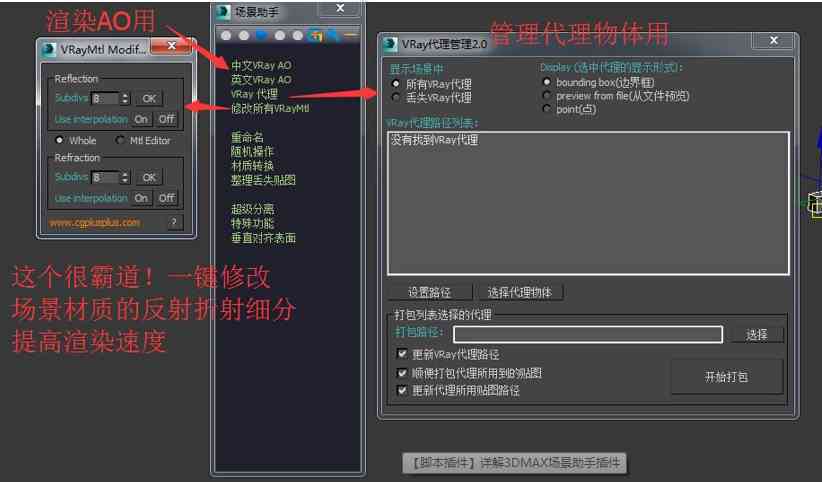Close the 场景助手 window
Image resolution: width=822 pixels, height=482 pixels.
(x=340, y=8)
